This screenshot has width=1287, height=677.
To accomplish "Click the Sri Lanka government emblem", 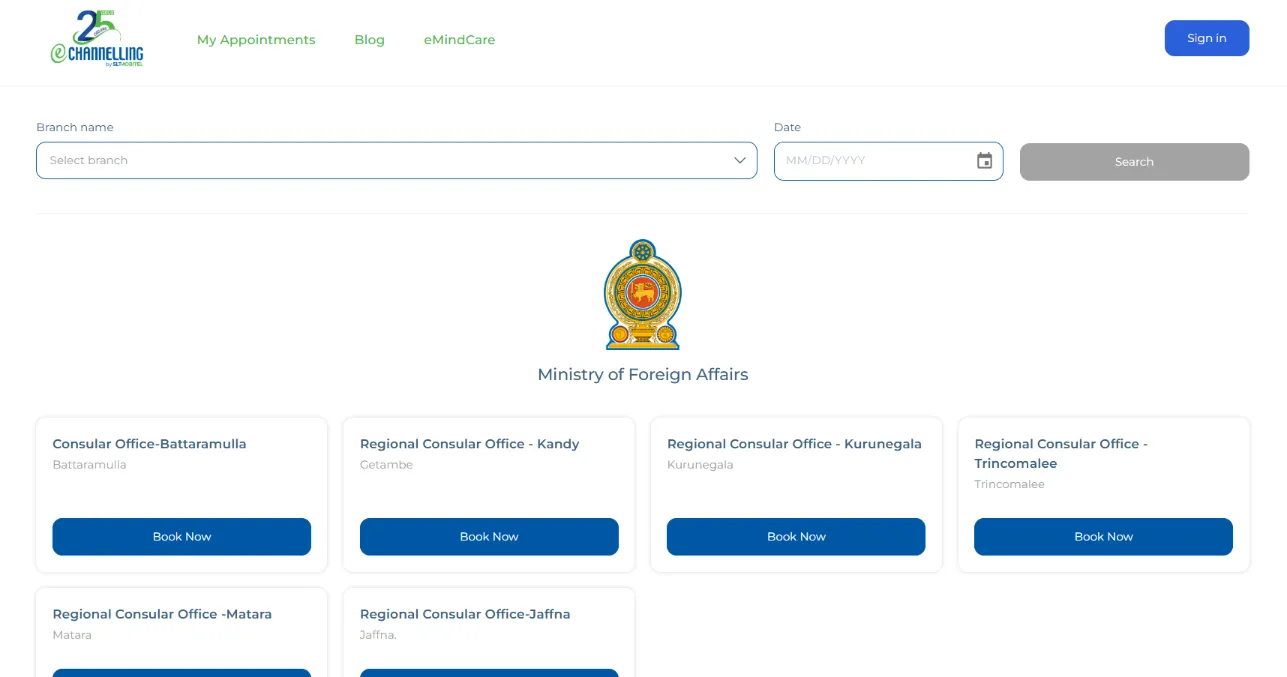I will [643, 295].
